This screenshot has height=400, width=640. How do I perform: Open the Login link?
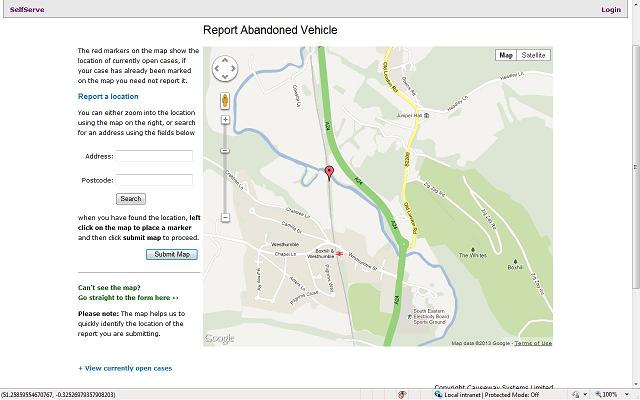coord(611,9)
